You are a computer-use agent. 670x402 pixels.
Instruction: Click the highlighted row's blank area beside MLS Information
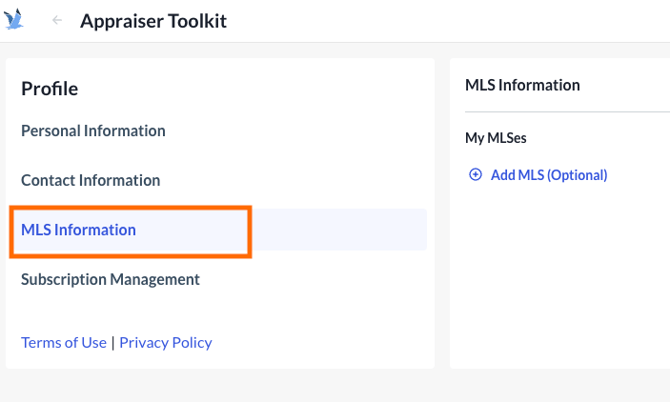pos(340,230)
